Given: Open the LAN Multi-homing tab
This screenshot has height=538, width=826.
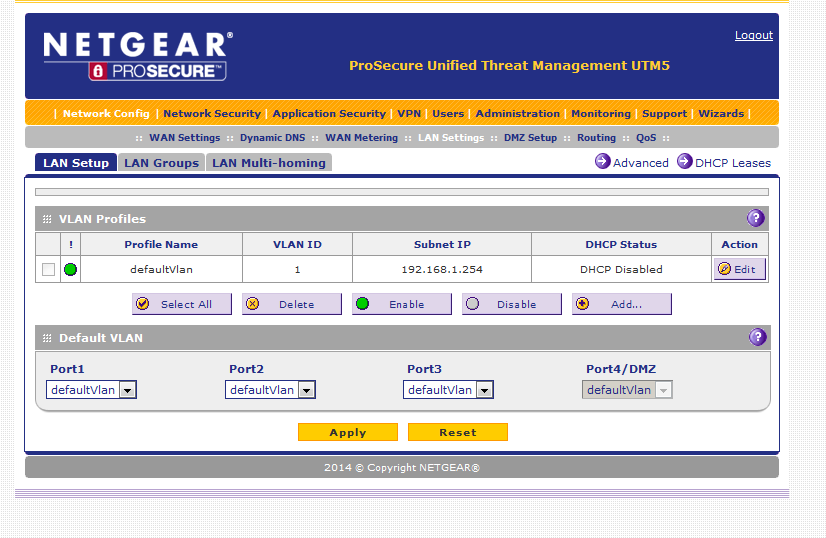Looking at the screenshot, I should pos(268,163).
